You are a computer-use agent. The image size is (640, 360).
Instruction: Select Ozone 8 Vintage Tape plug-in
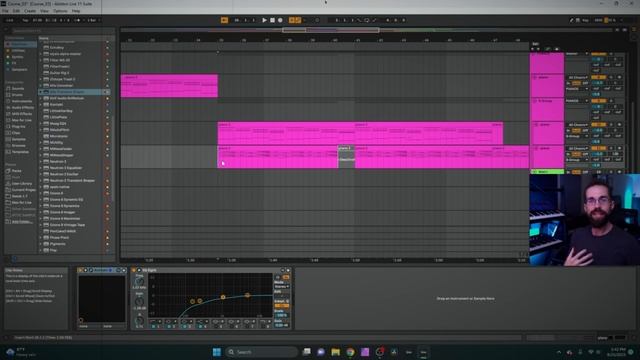pos(67,225)
